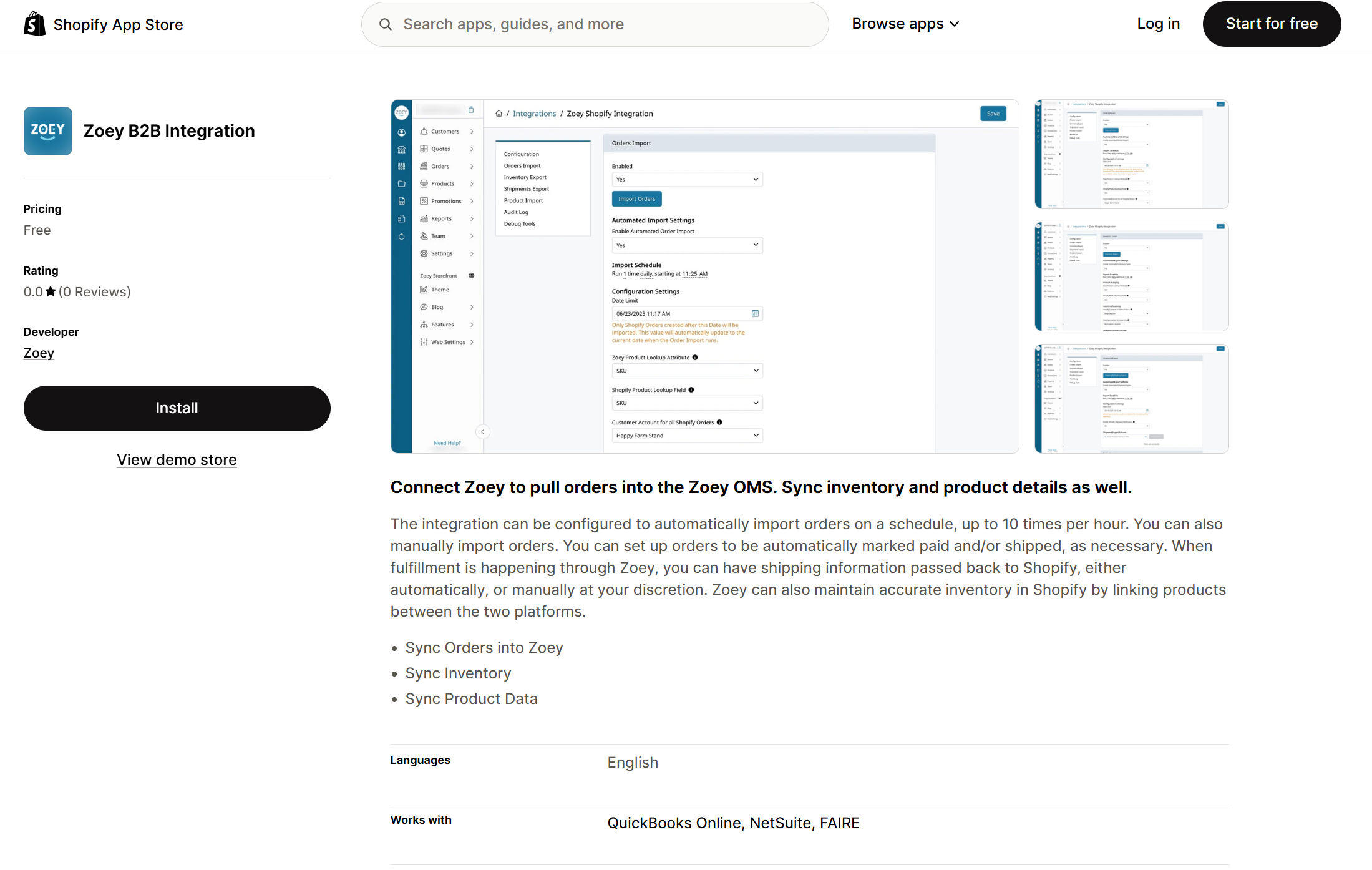Click the Zoey app logo icon
The width and height of the screenshot is (1372, 870).
point(48,131)
